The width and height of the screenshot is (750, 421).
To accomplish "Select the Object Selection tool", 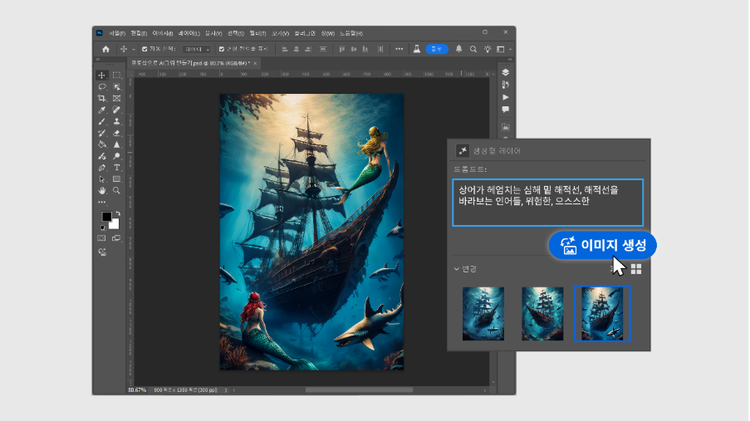I will tap(116, 87).
